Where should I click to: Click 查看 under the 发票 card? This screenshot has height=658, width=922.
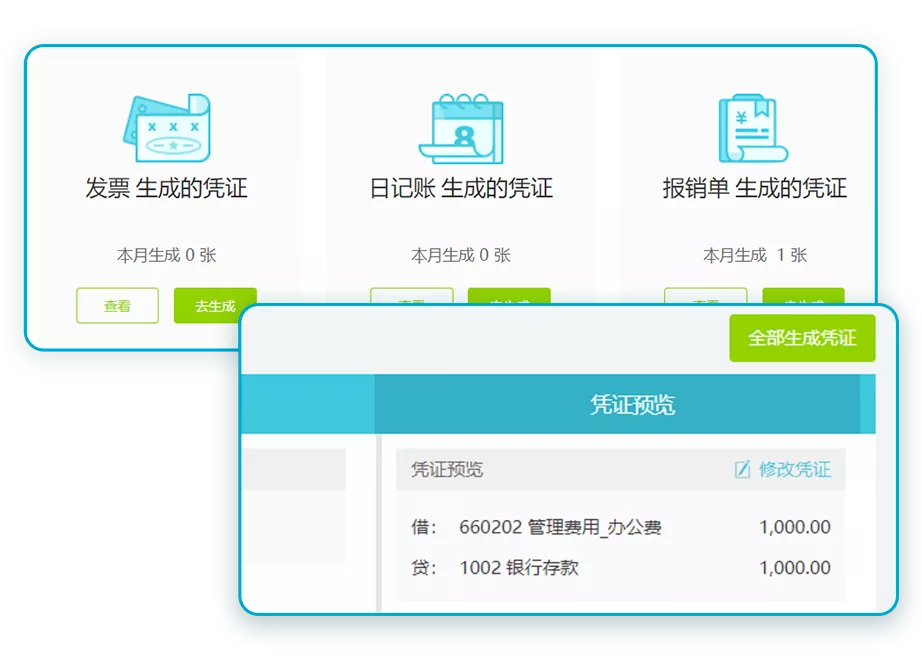[117, 306]
